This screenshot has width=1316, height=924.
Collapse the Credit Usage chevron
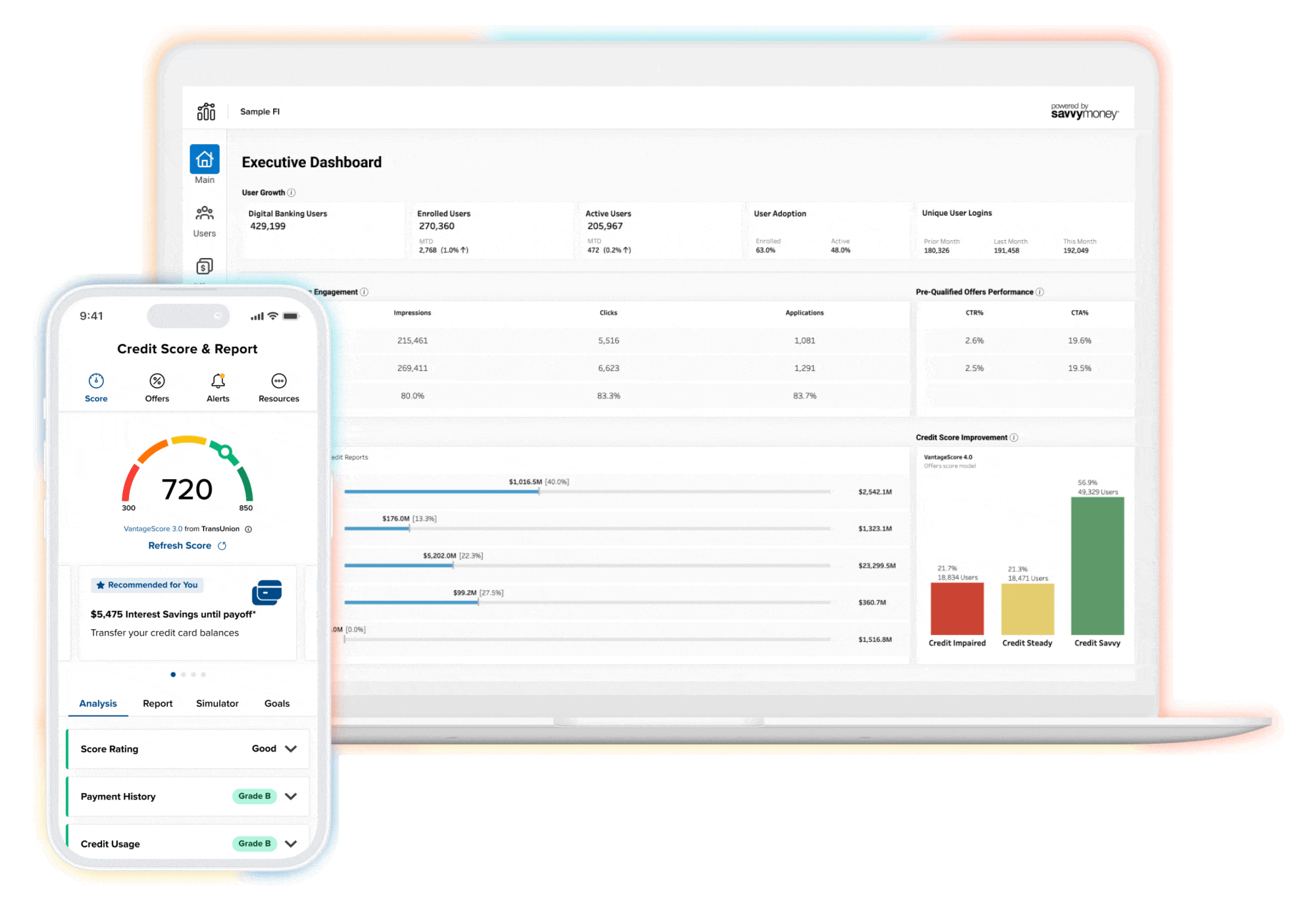[291, 843]
